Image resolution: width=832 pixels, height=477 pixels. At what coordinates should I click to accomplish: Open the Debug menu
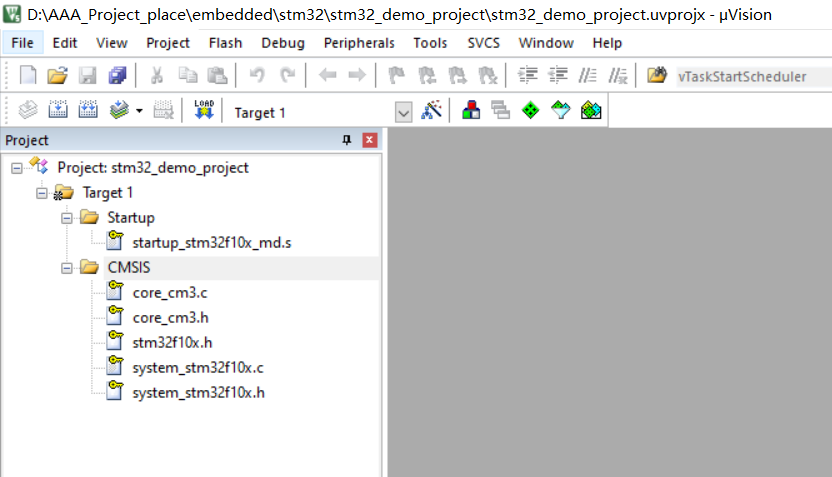(x=283, y=43)
